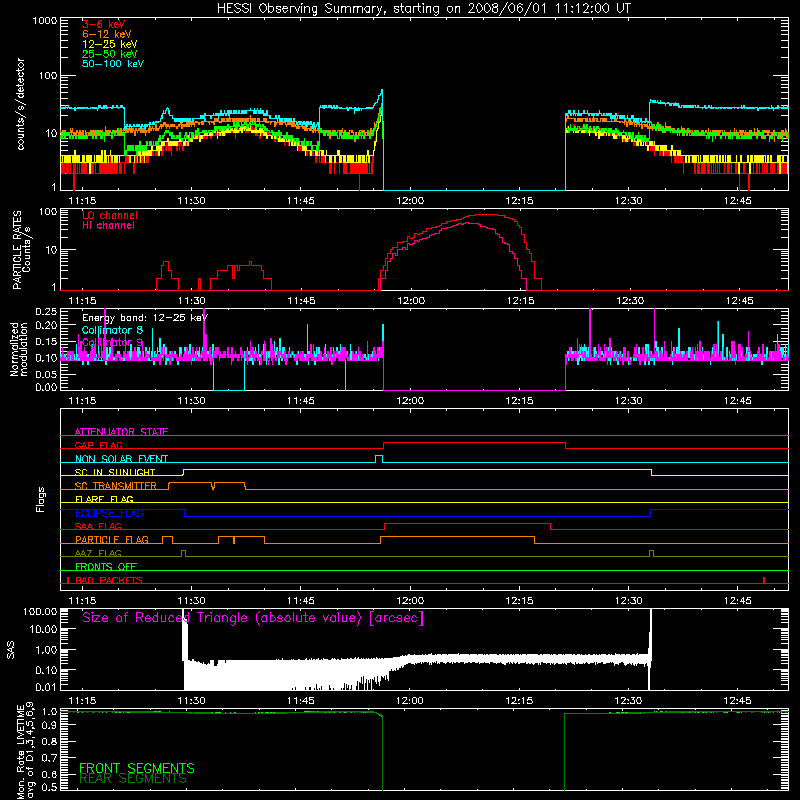Select the Collimator 8 legend entry
This screenshot has width=800, height=800.
click(112, 330)
